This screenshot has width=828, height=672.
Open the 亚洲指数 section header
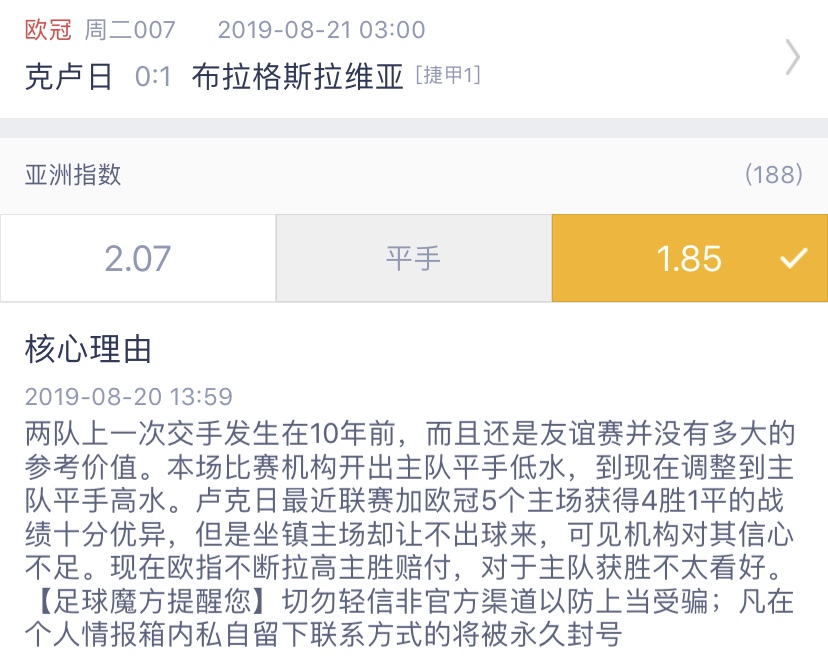(73, 175)
